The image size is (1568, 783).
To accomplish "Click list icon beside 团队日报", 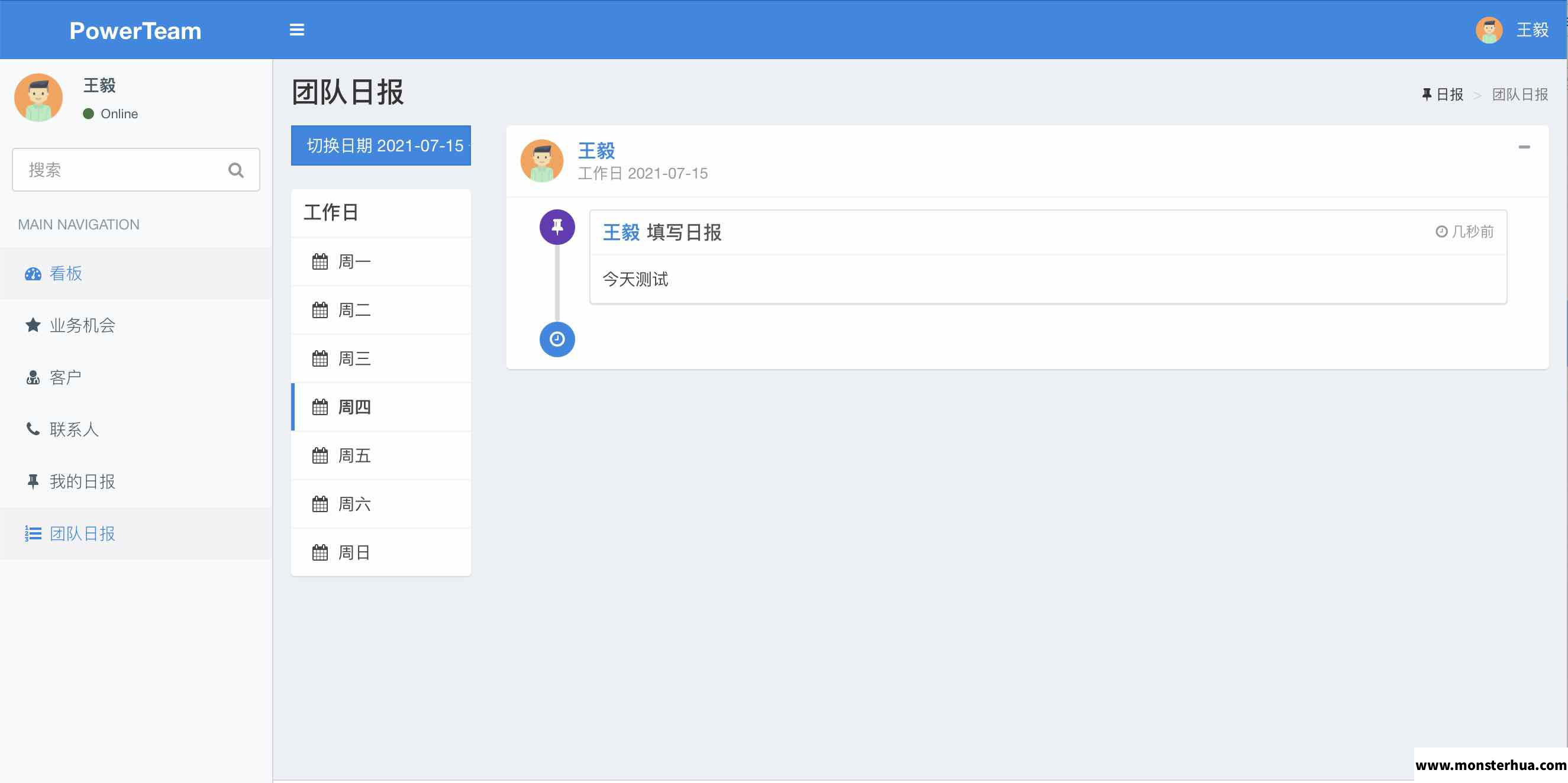I will coord(33,533).
